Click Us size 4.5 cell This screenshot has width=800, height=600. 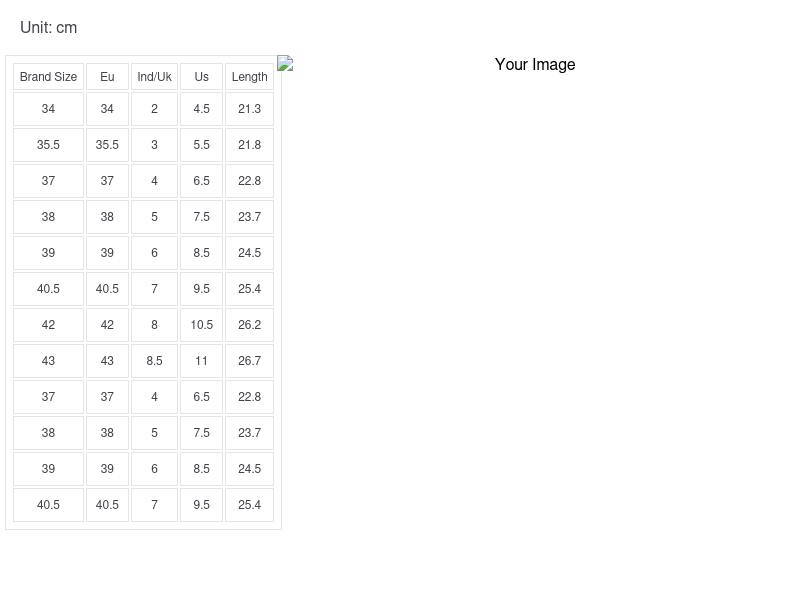coord(201,109)
